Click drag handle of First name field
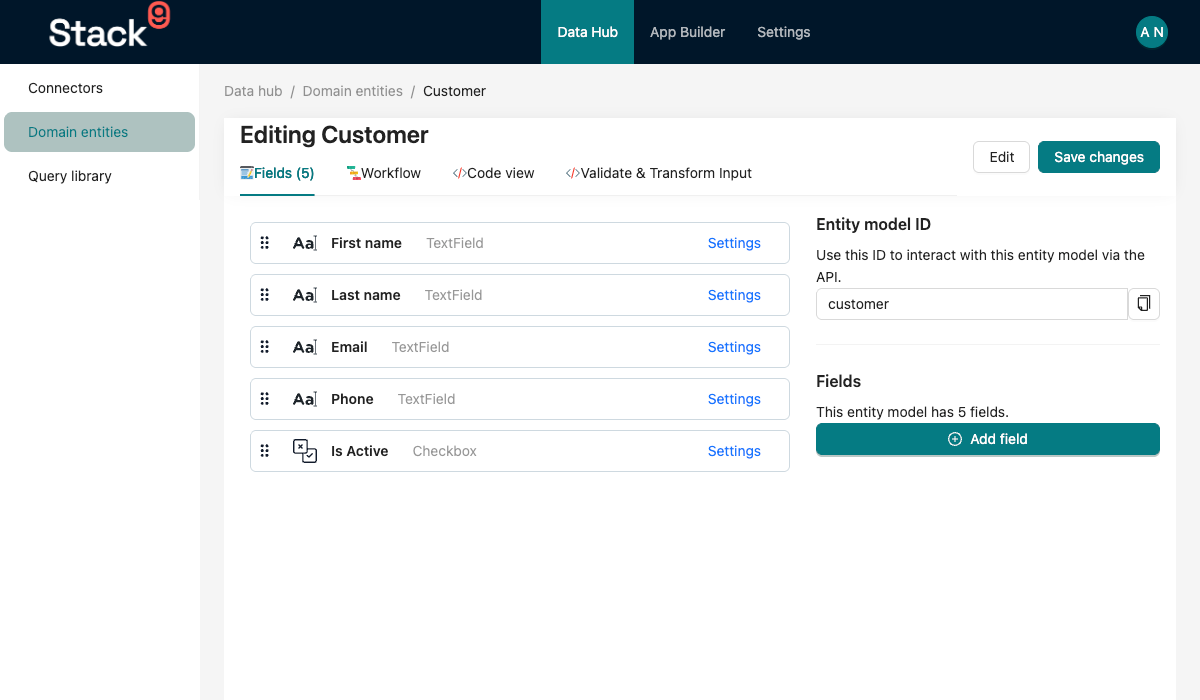The width and height of the screenshot is (1200, 700). tap(265, 243)
